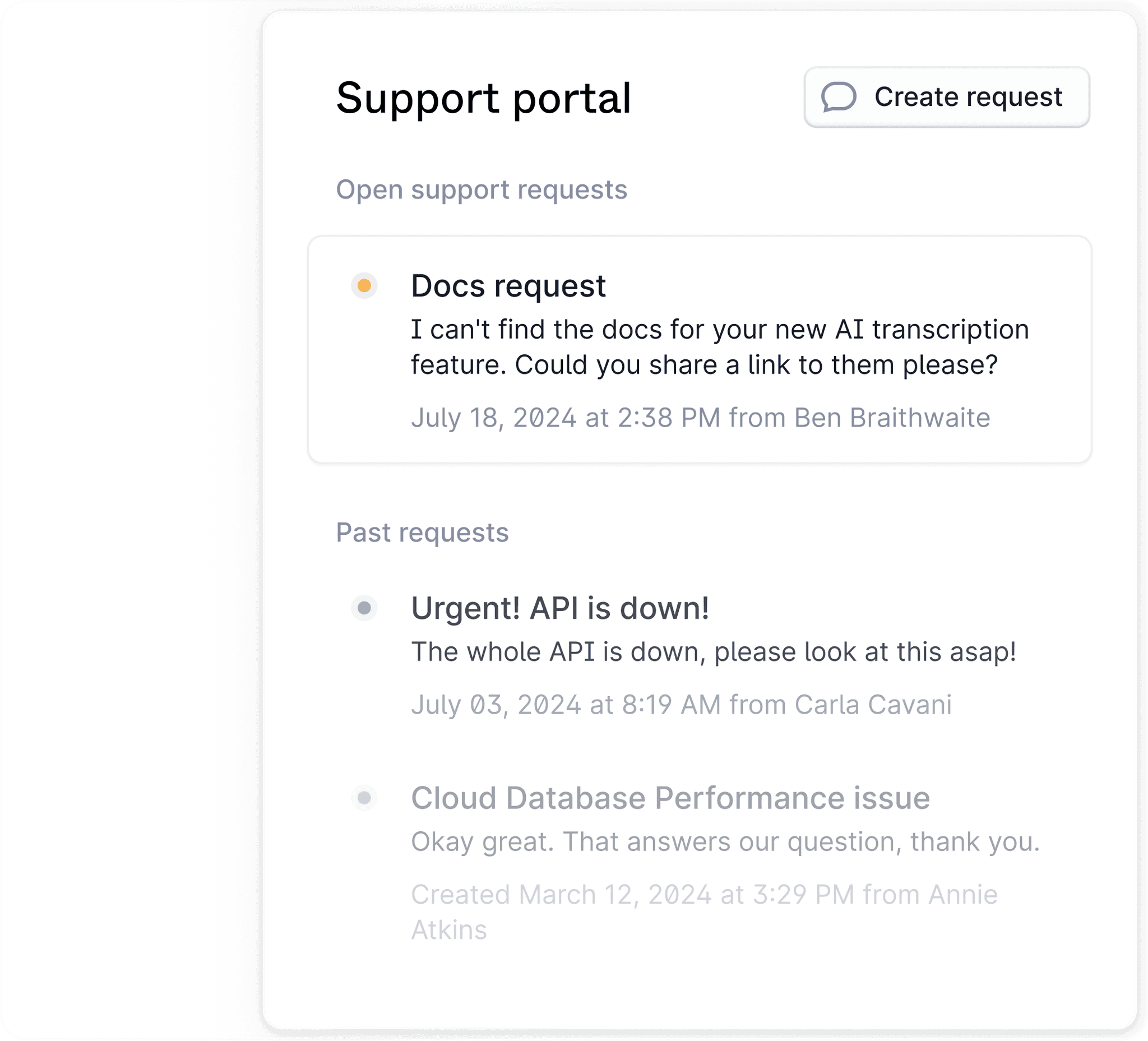Click the speech bubble icon
This screenshot has height=1041, width=1148.
839,97
